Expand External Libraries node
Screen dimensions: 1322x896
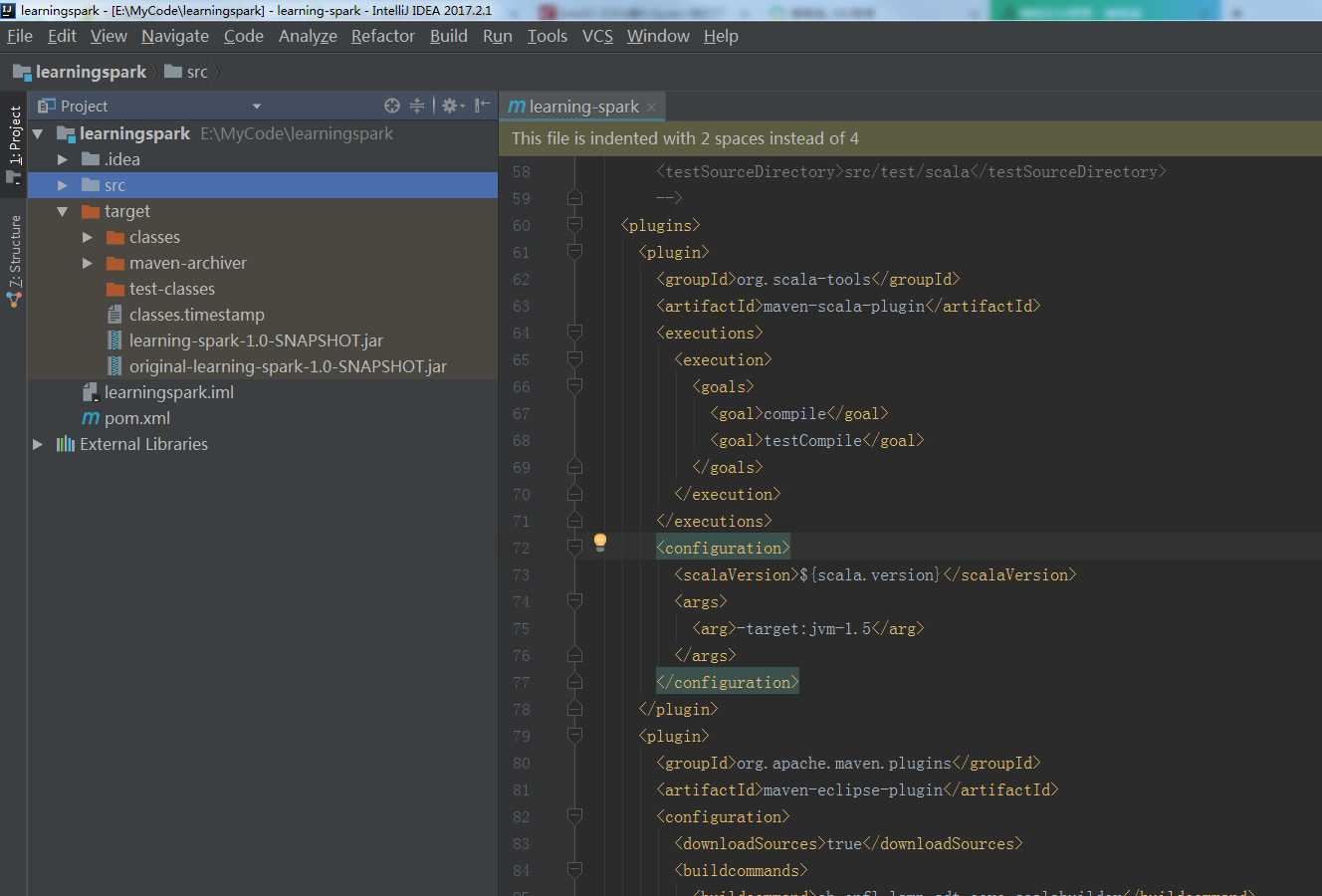38,444
